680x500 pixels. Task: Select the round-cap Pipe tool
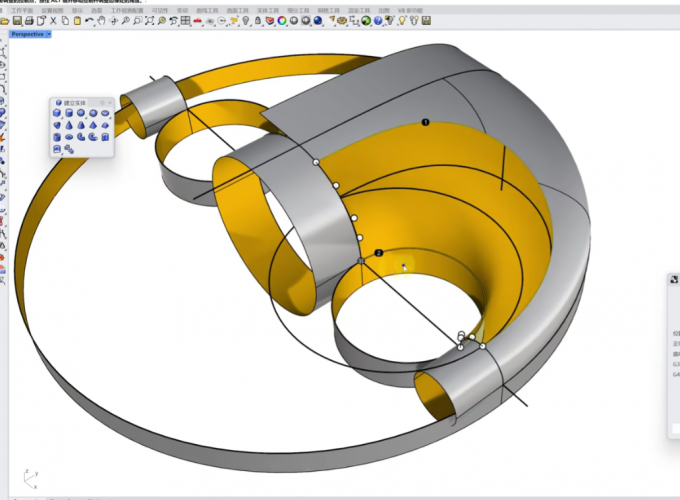point(93,137)
